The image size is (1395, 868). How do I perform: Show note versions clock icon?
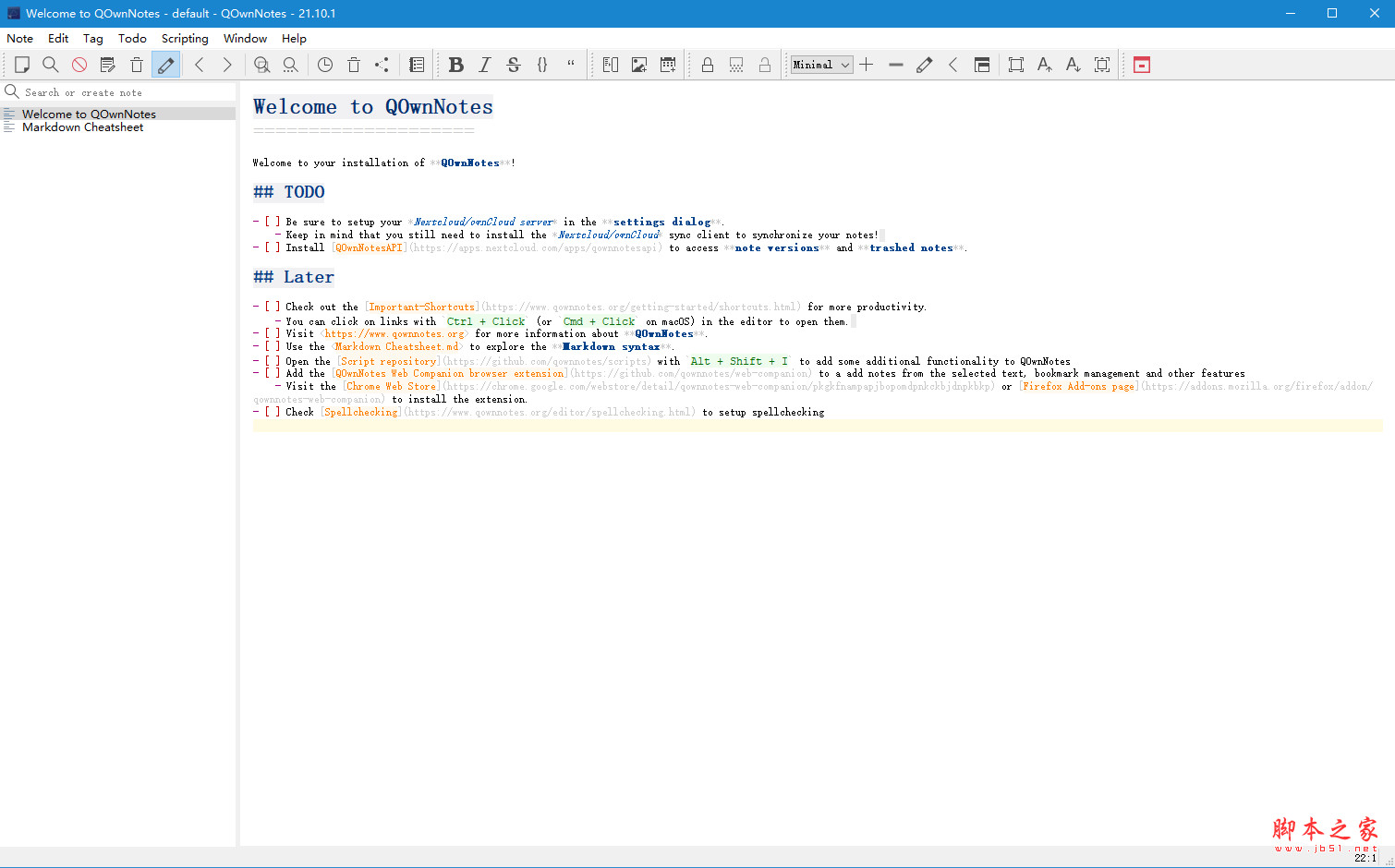click(x=325, y=65)
